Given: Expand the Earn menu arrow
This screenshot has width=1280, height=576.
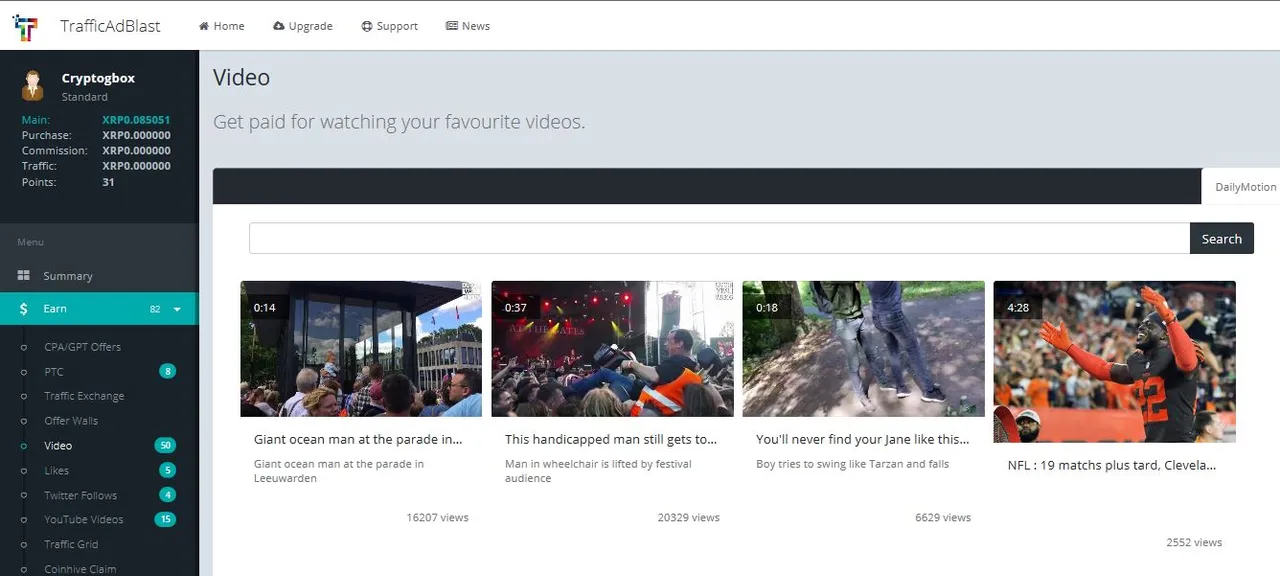Looking at the screenshot, I should 177,309.
